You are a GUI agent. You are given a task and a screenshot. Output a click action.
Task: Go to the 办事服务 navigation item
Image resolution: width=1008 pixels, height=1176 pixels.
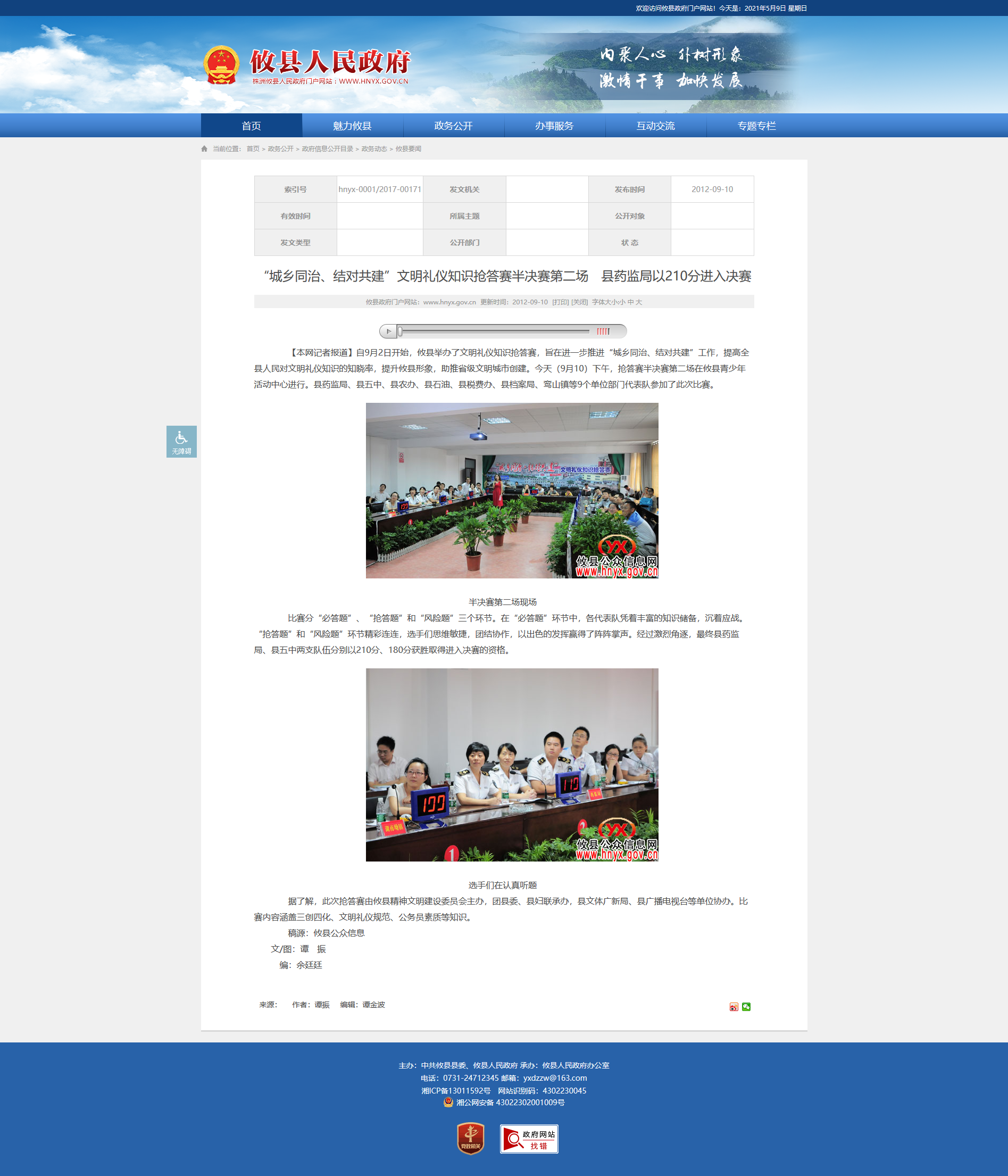[x=554, y=126]
